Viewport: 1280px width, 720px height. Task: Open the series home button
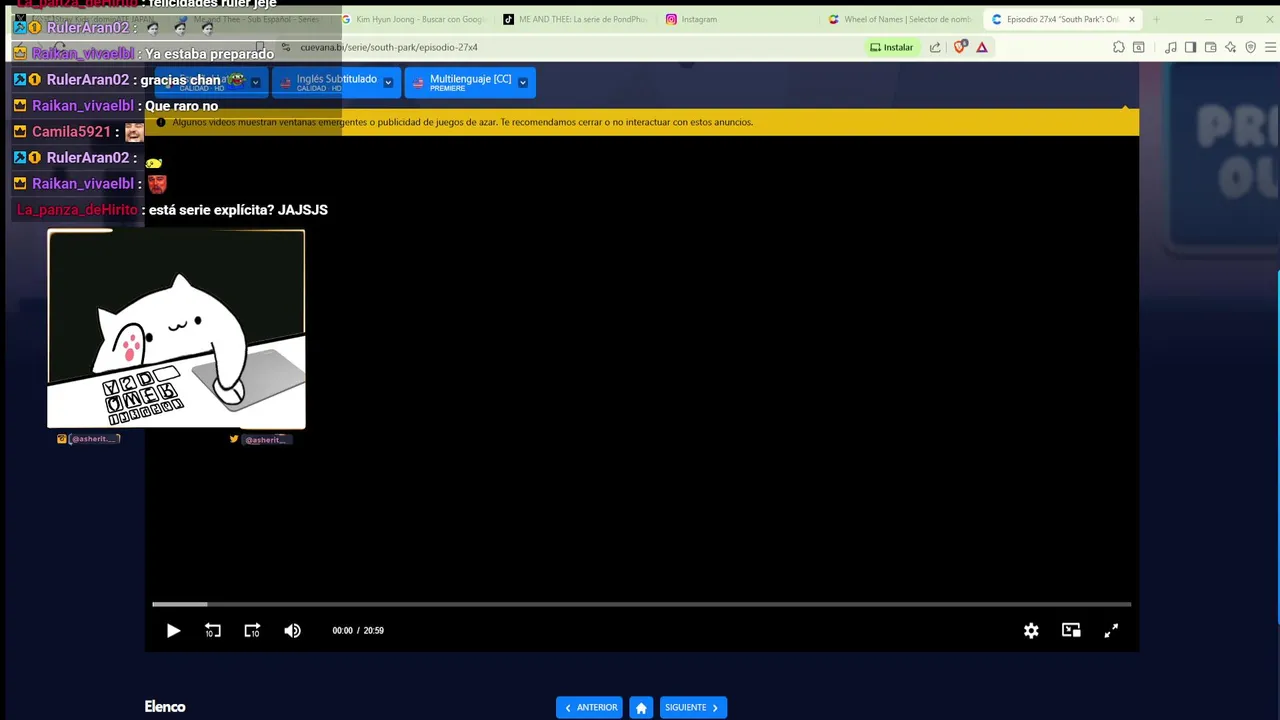click(x=641, y=707)
